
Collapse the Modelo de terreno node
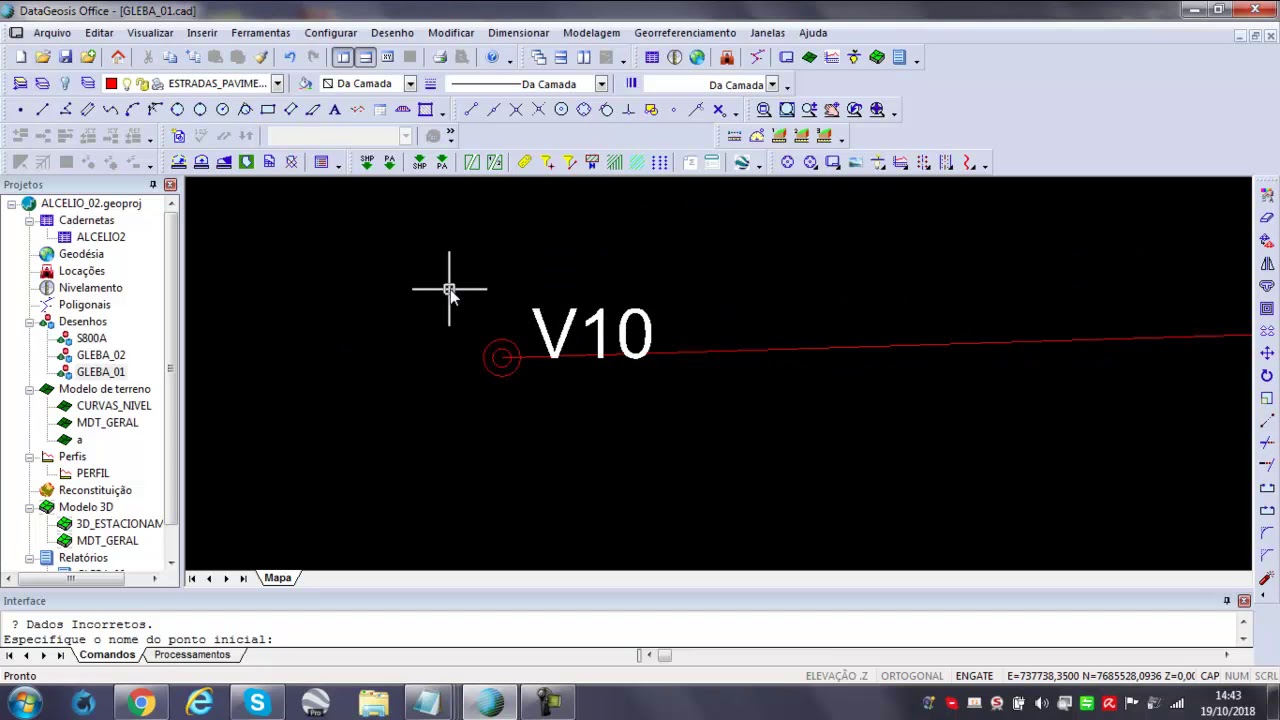[30, 389]
